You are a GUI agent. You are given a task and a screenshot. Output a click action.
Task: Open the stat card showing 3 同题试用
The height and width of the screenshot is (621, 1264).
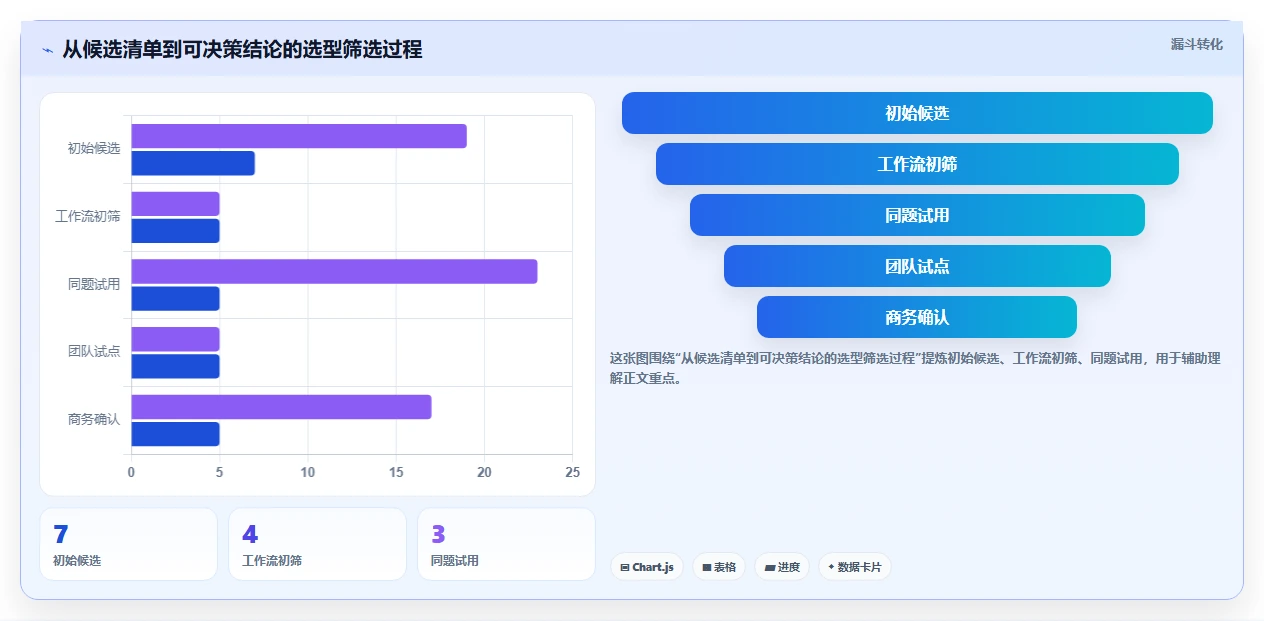pos(506,544)
